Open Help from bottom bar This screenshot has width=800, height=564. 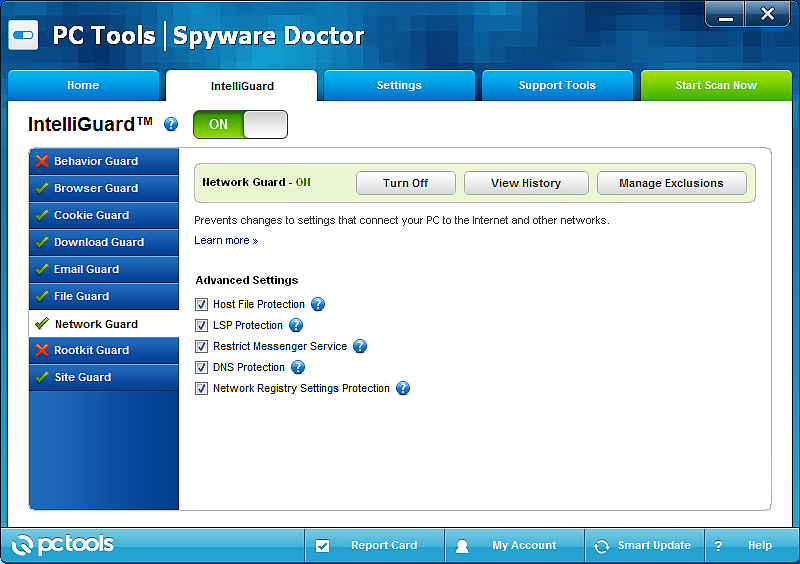coord(751,546)
